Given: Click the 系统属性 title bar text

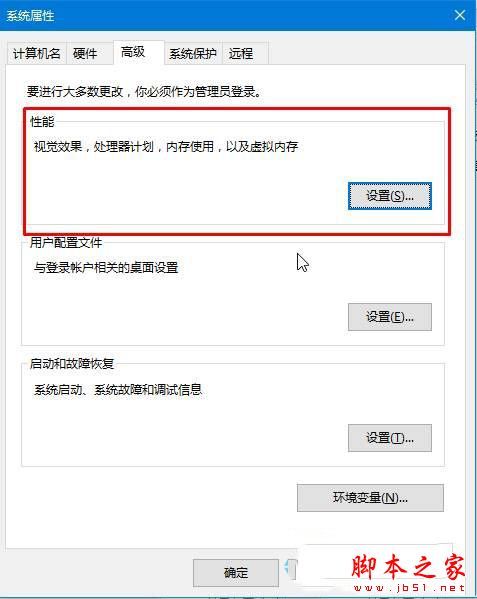Looking at the screenshot, I should point(30,16).
